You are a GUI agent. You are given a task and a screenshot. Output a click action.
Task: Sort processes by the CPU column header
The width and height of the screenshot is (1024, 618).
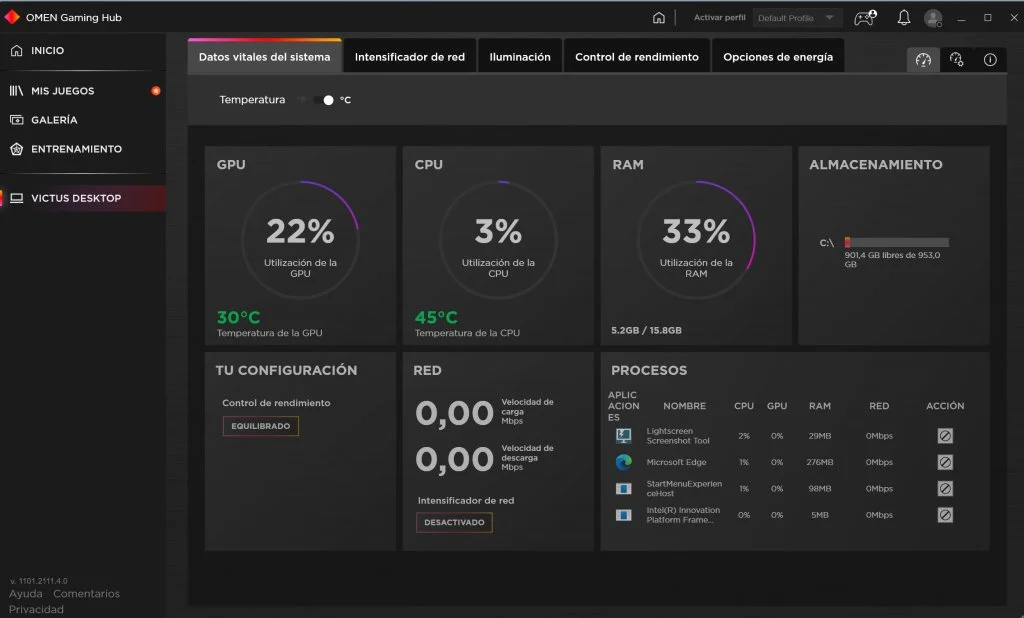[x=744, y=406]
